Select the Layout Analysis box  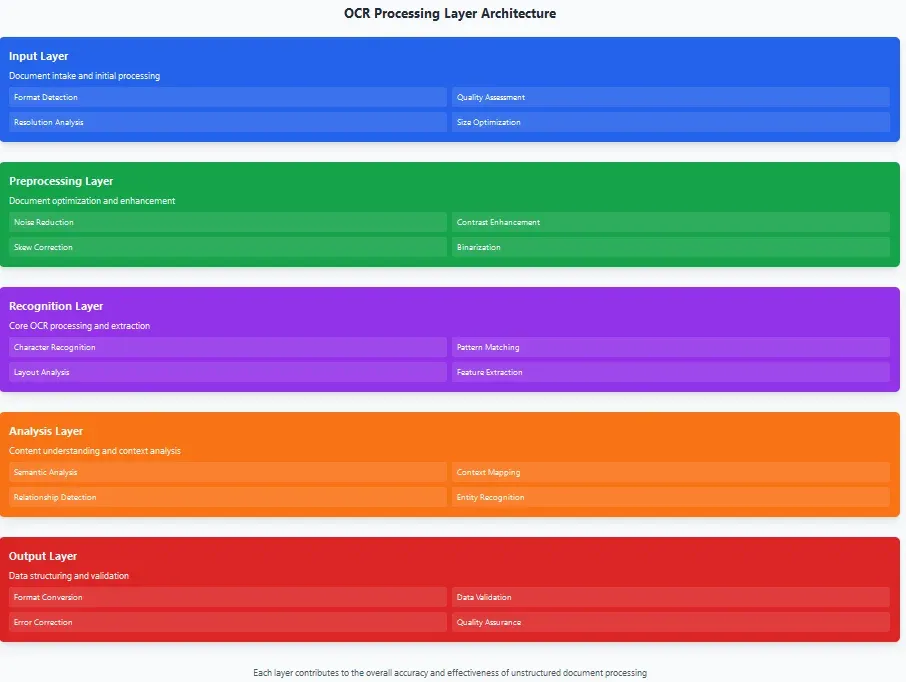click(226, 372)
